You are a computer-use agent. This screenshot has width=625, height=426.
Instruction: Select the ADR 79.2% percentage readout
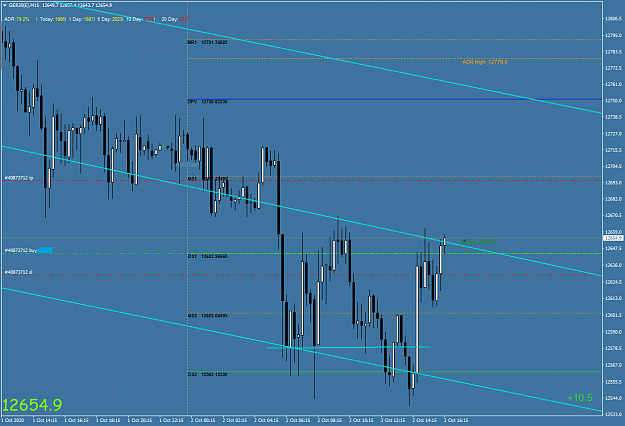(x=17, y=19)
